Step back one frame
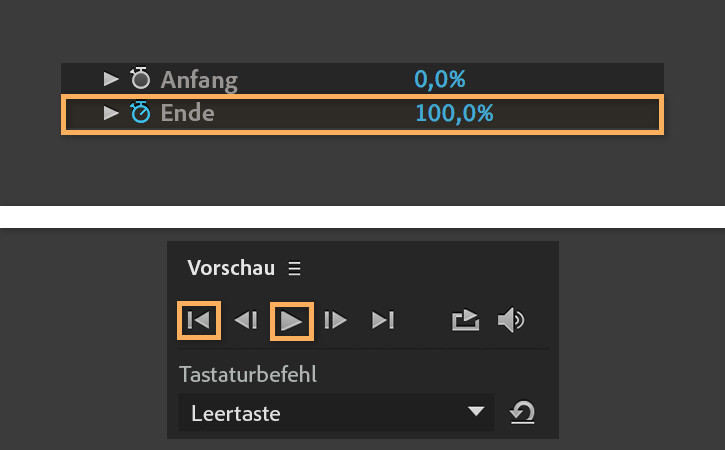This screenshot has height=450, width=725. pos(245,320)
